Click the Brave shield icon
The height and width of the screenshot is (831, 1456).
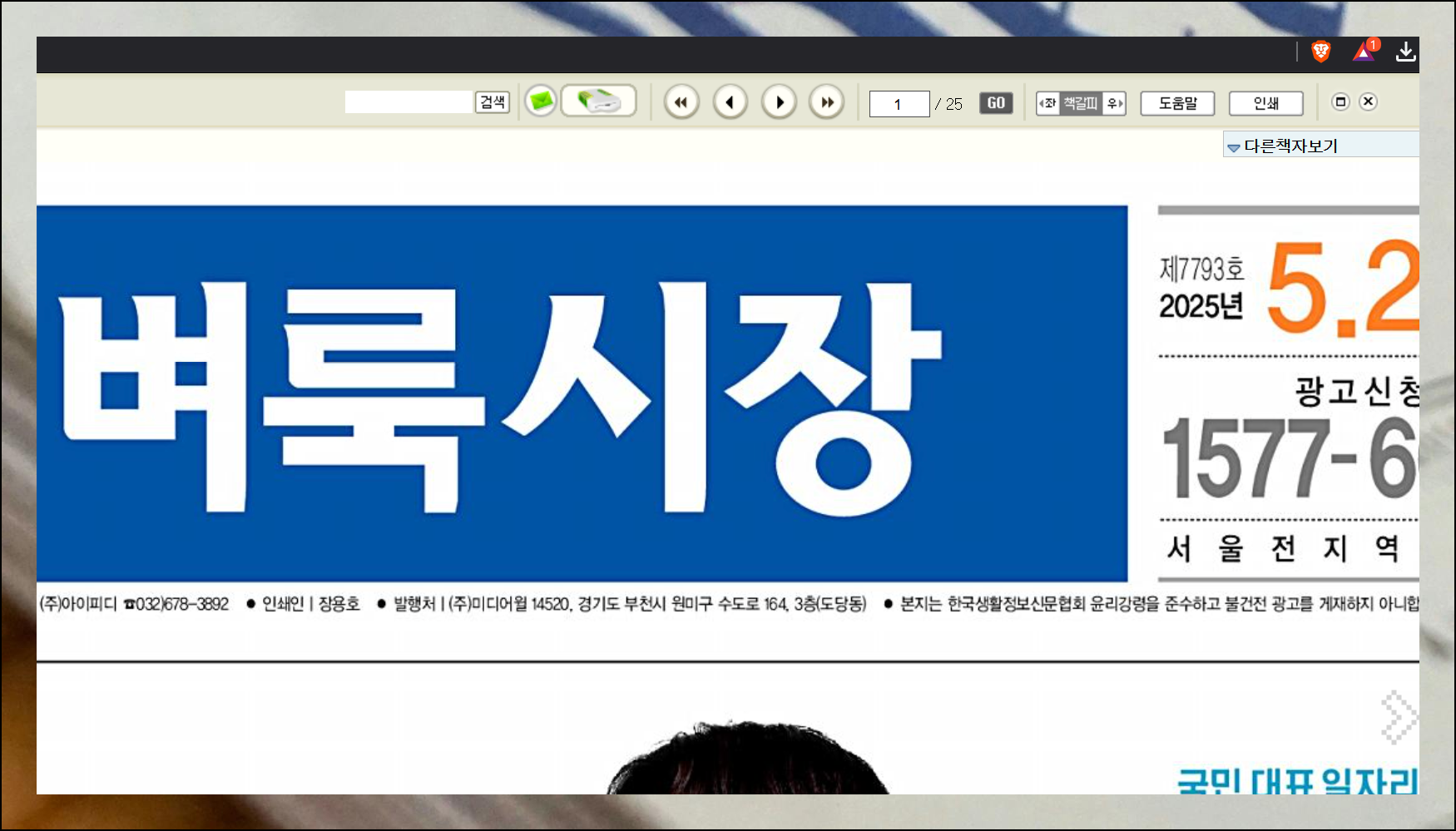click(1321, 52)
